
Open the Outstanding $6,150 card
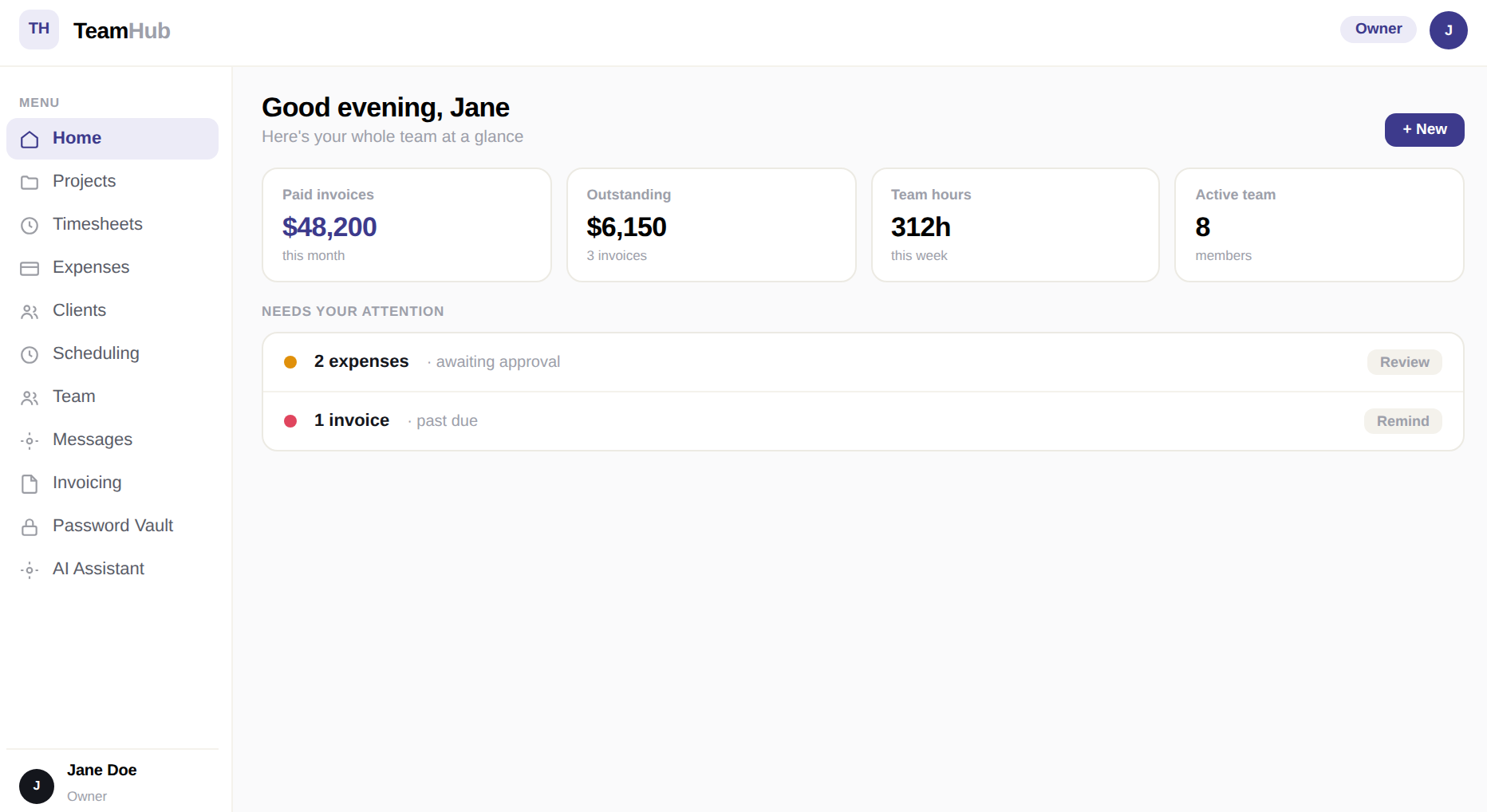(711, 225)
